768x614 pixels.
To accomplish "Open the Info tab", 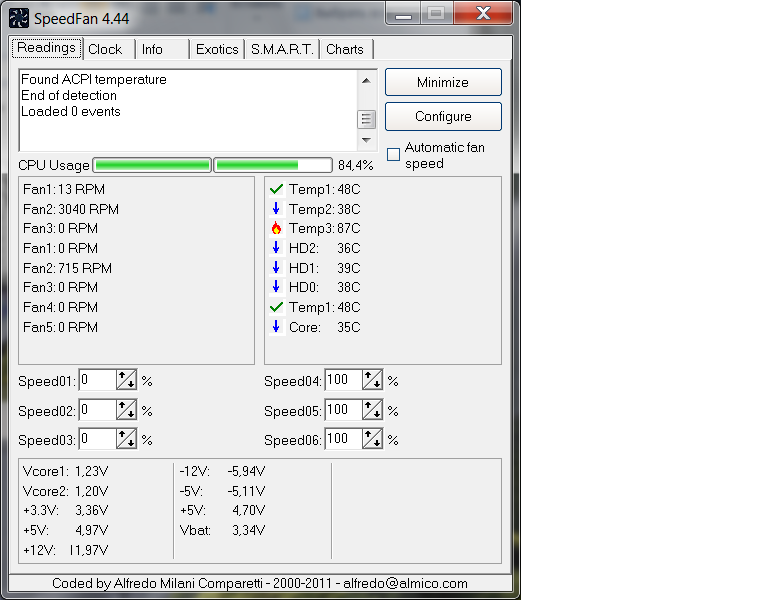I will point(162,49).
